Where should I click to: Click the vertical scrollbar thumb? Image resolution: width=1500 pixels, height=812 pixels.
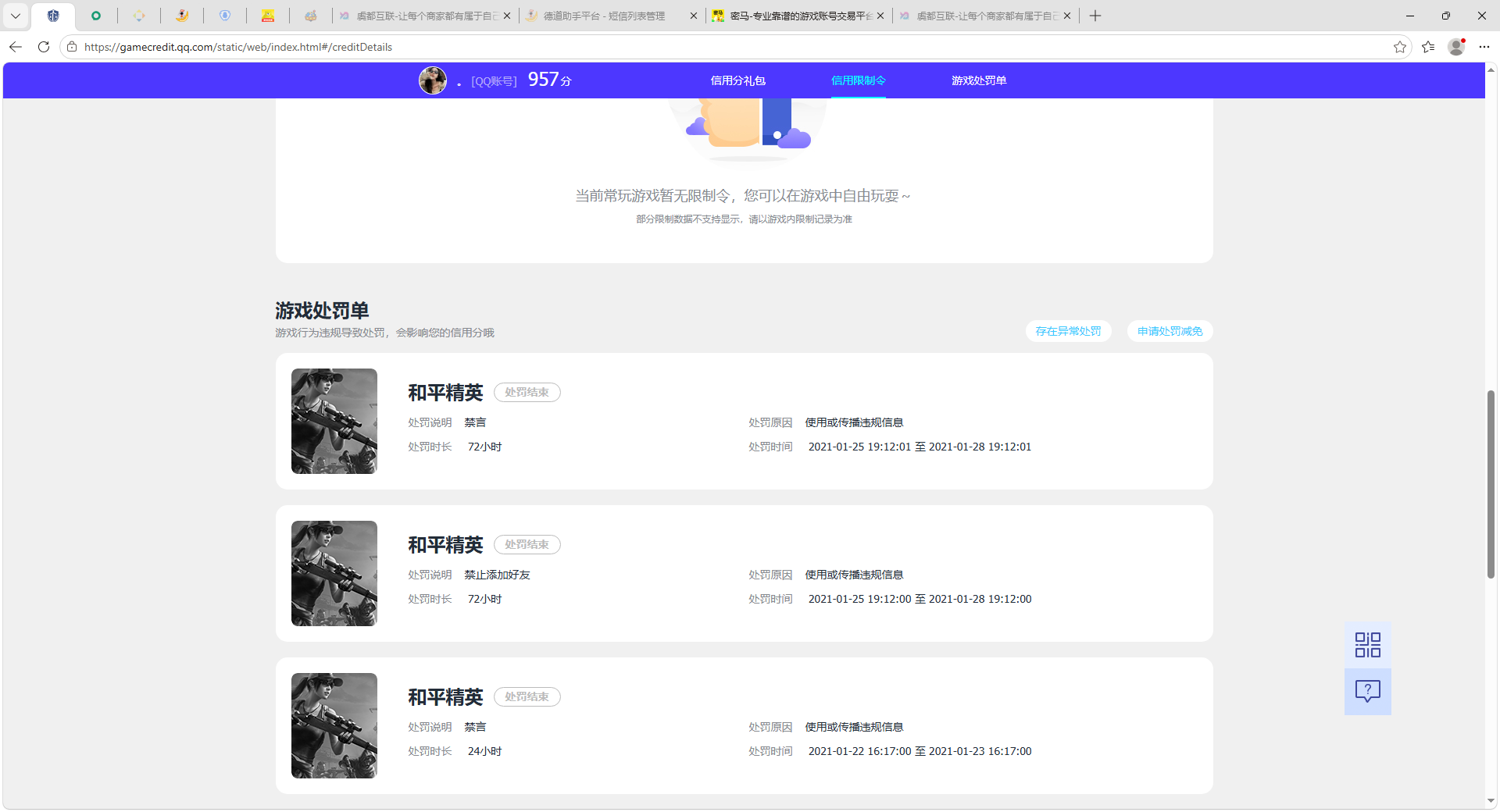tap(1491, 484)
